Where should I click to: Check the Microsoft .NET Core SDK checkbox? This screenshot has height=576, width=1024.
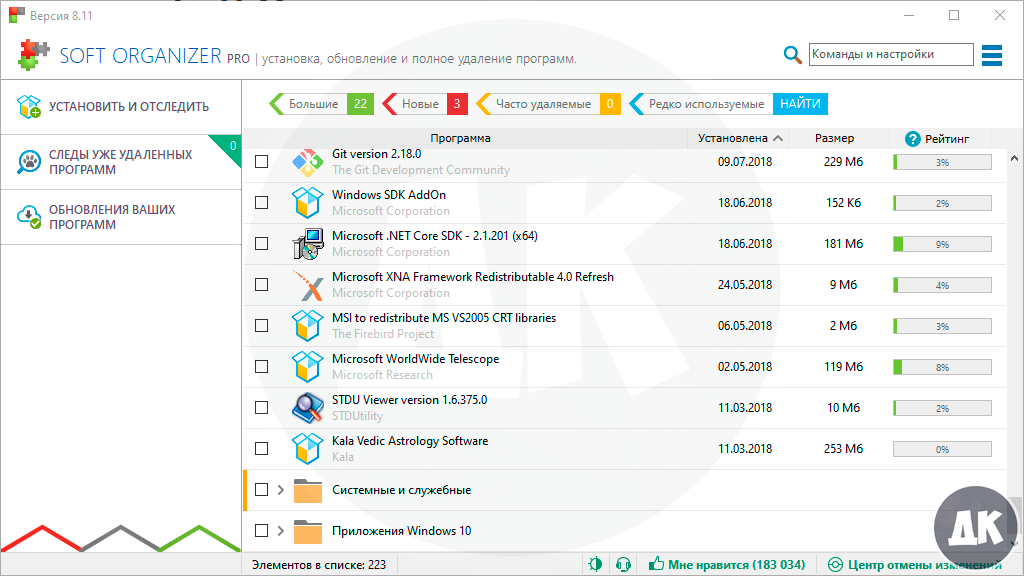261,244
